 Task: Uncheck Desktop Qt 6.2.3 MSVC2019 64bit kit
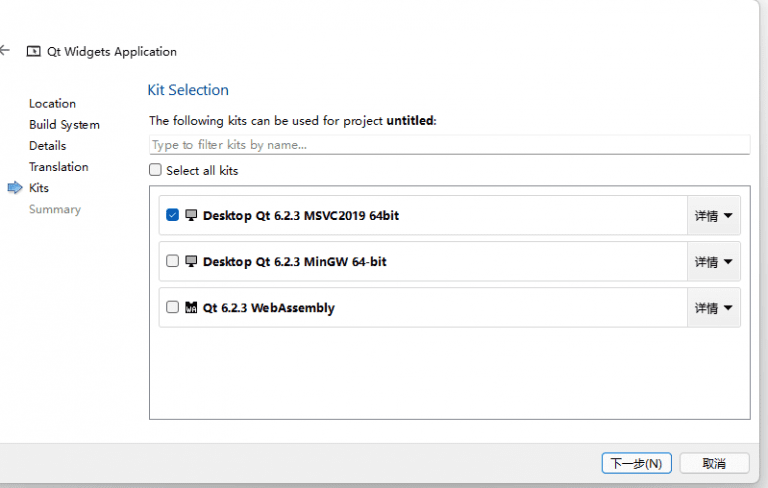pyautogui.click(x=173, y=215)
